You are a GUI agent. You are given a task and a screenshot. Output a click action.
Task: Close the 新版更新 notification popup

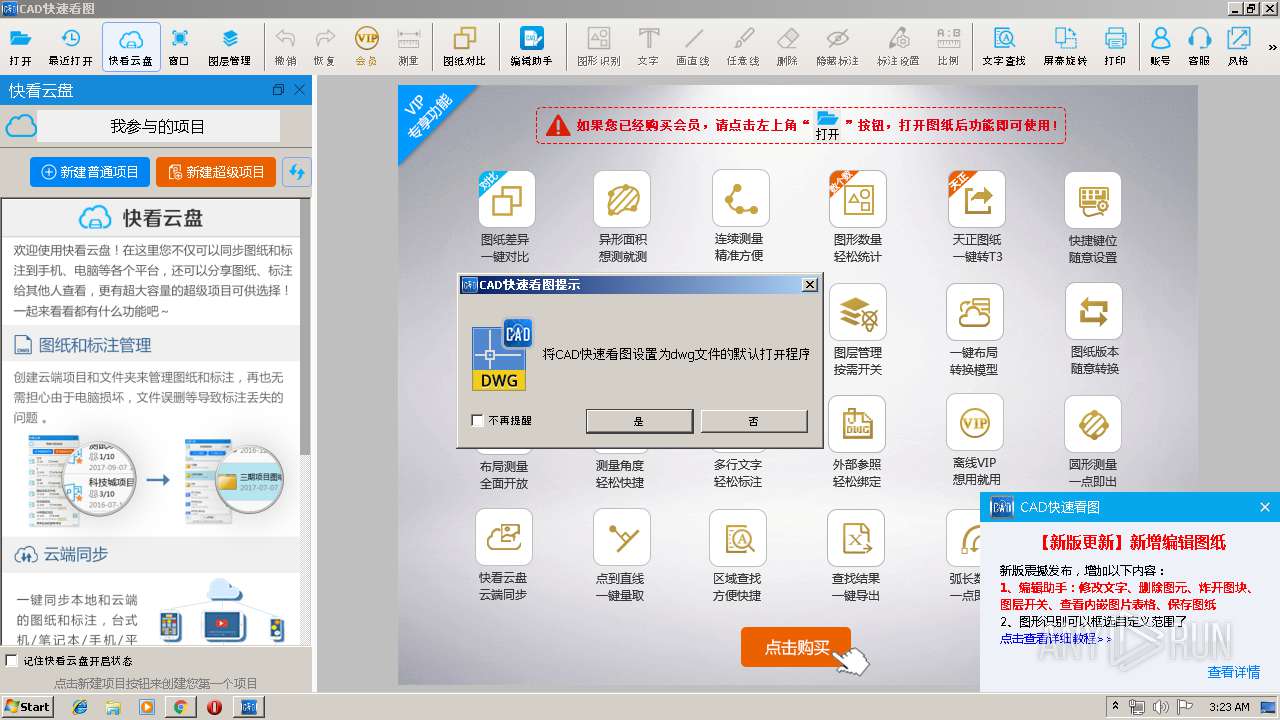click(1264, 507)
